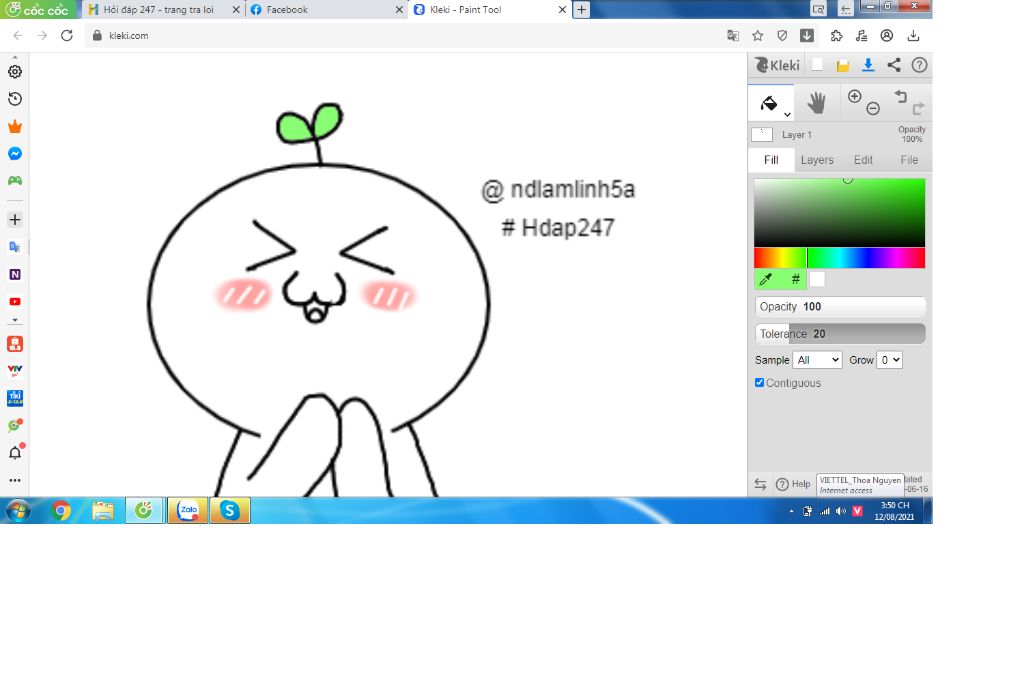1024x700 pixels.
Task: Open an image file via folder icon
Action: [x=842, y=65]
